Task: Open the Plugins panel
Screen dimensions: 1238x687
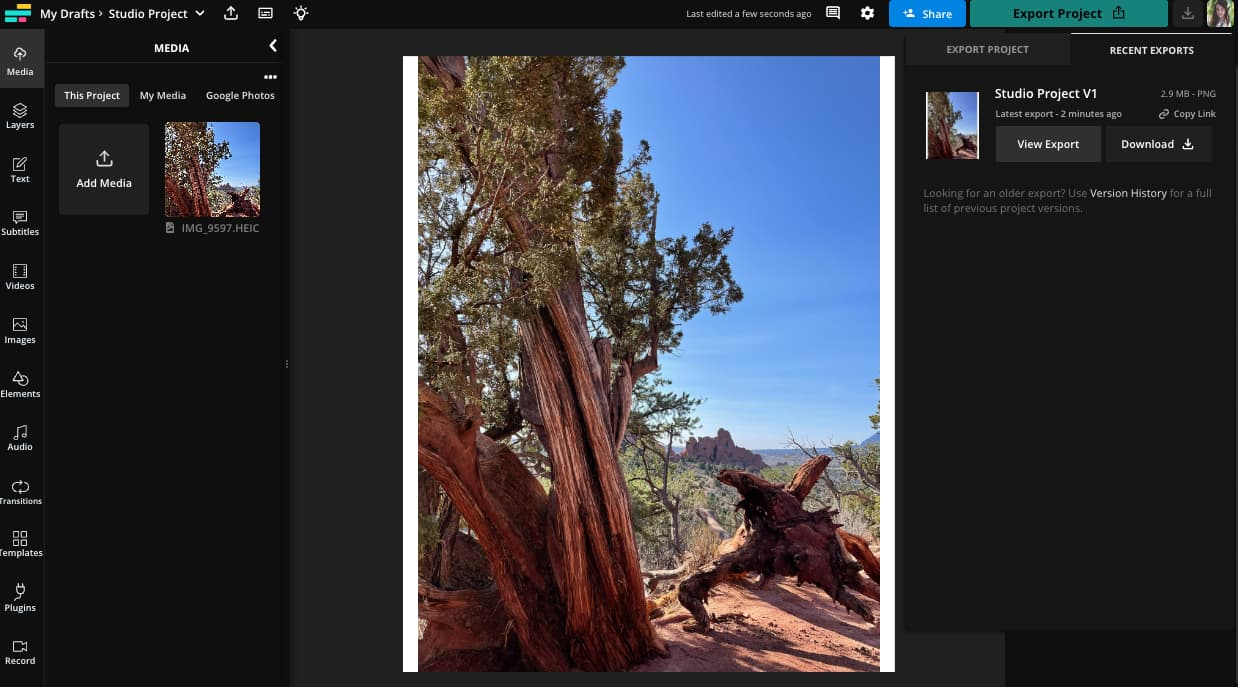Action: tap(20, 598)
